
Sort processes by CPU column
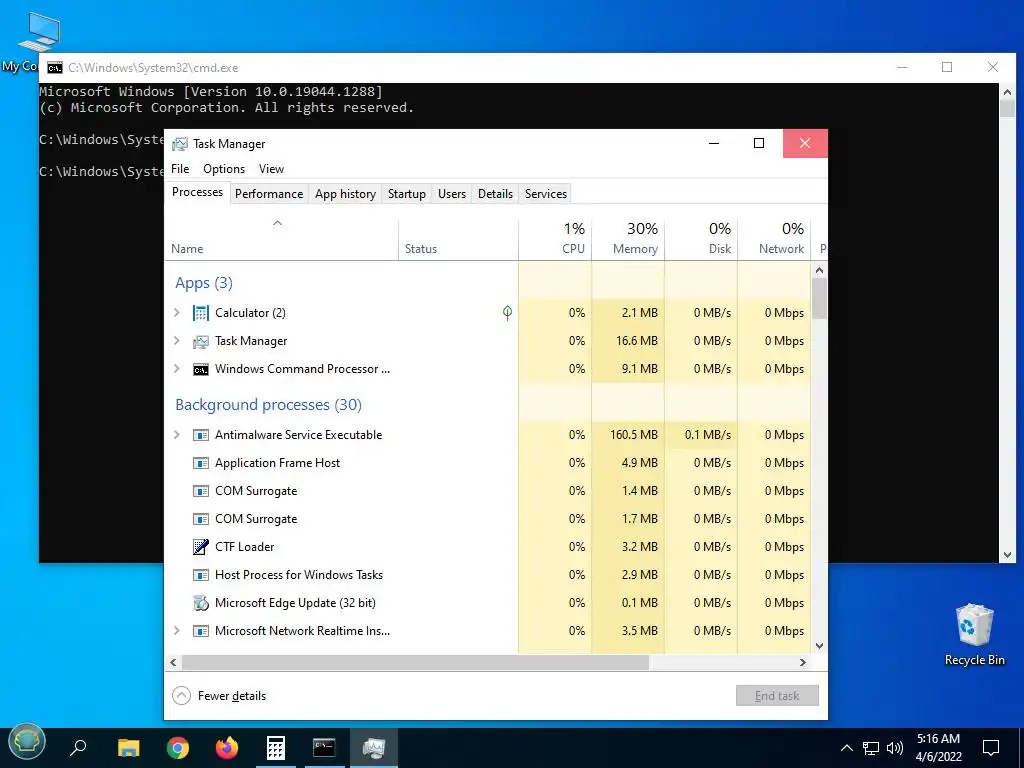pos(555,239)
